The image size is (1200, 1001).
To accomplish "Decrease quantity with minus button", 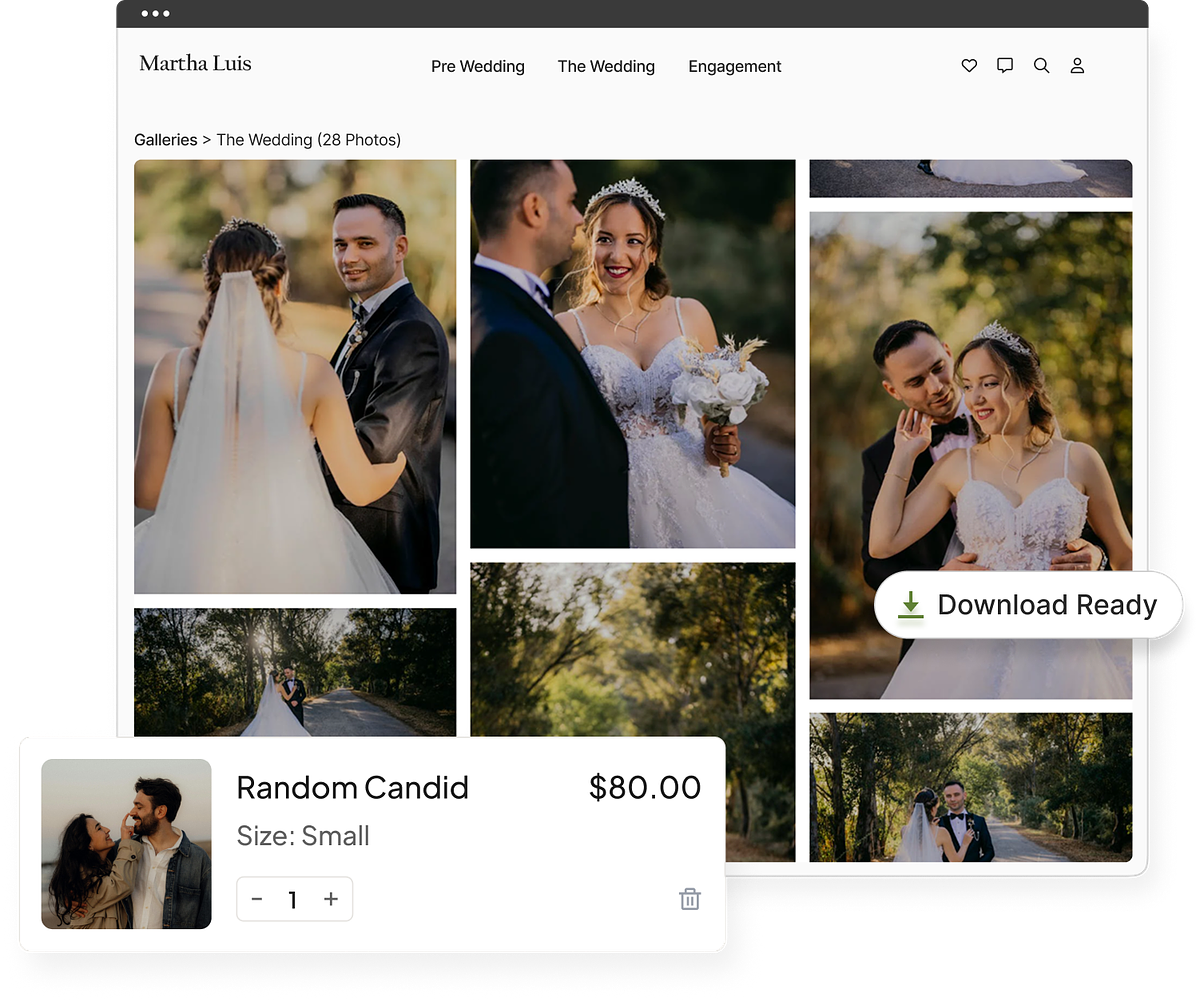I will (x=257, y=899).
